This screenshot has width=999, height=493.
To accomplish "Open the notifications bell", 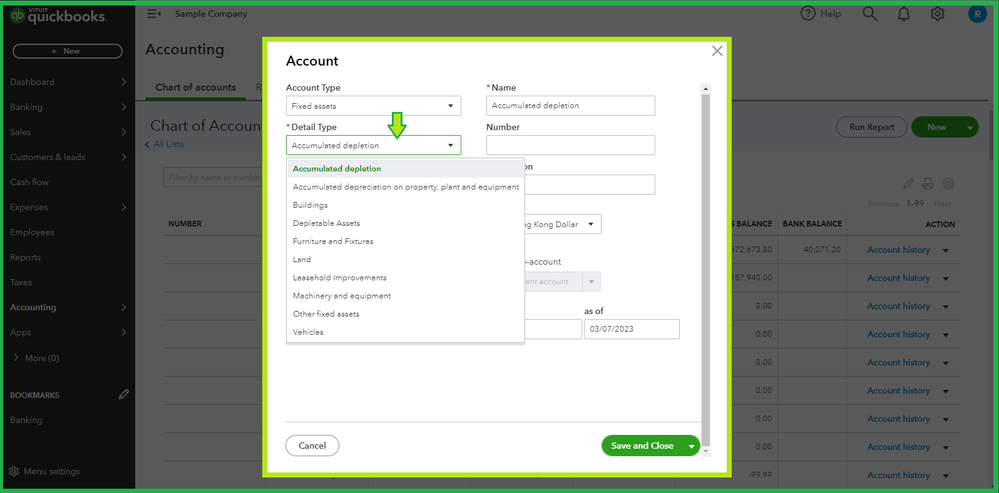I will tap(903, 13).
